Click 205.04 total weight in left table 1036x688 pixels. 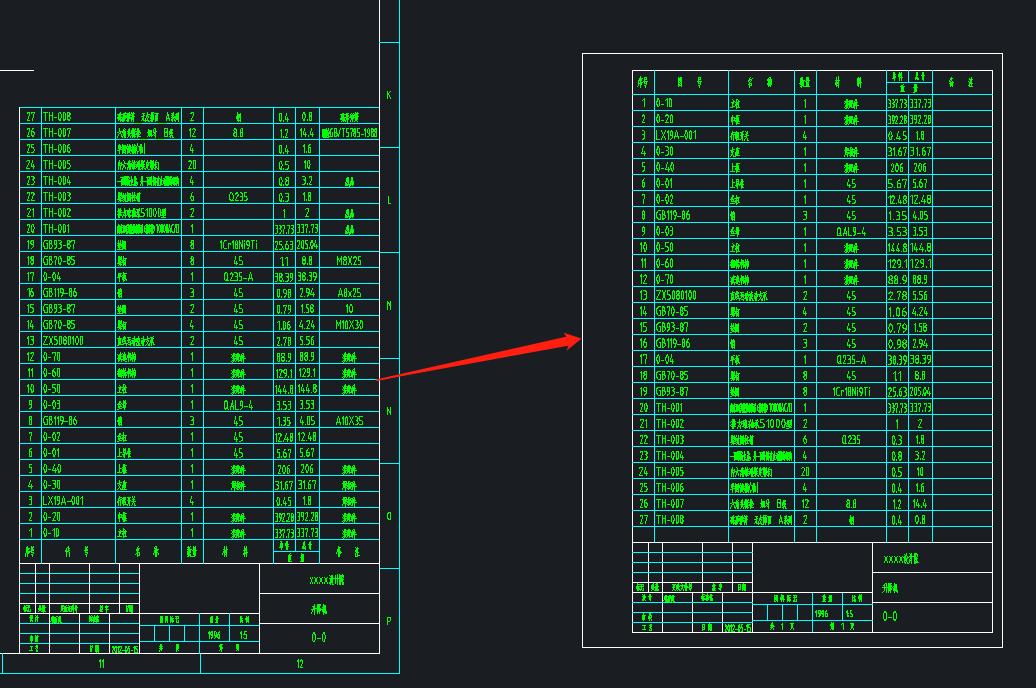tap(307, 245)
